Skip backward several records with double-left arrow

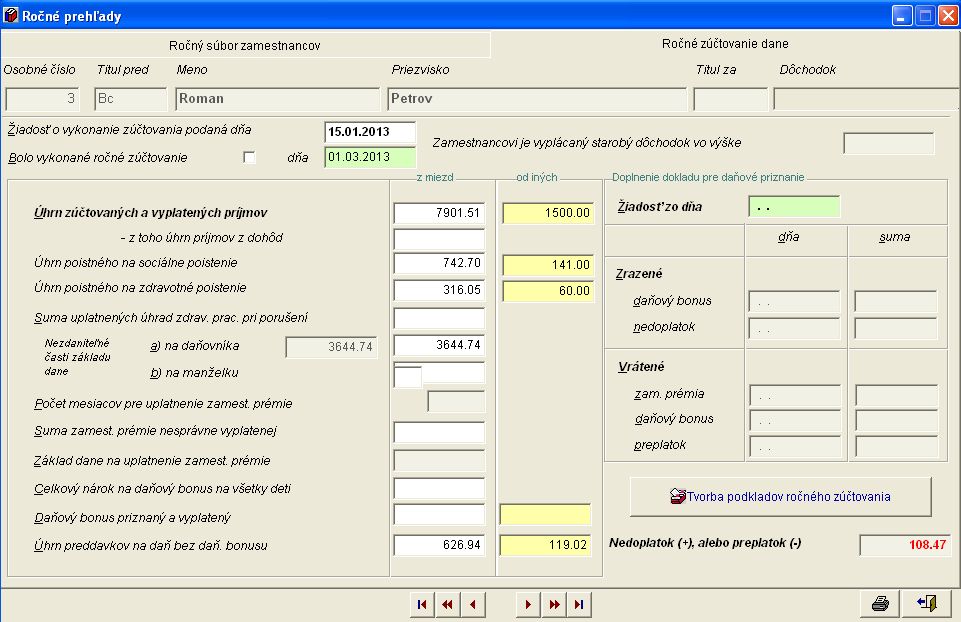coord(447,604)
